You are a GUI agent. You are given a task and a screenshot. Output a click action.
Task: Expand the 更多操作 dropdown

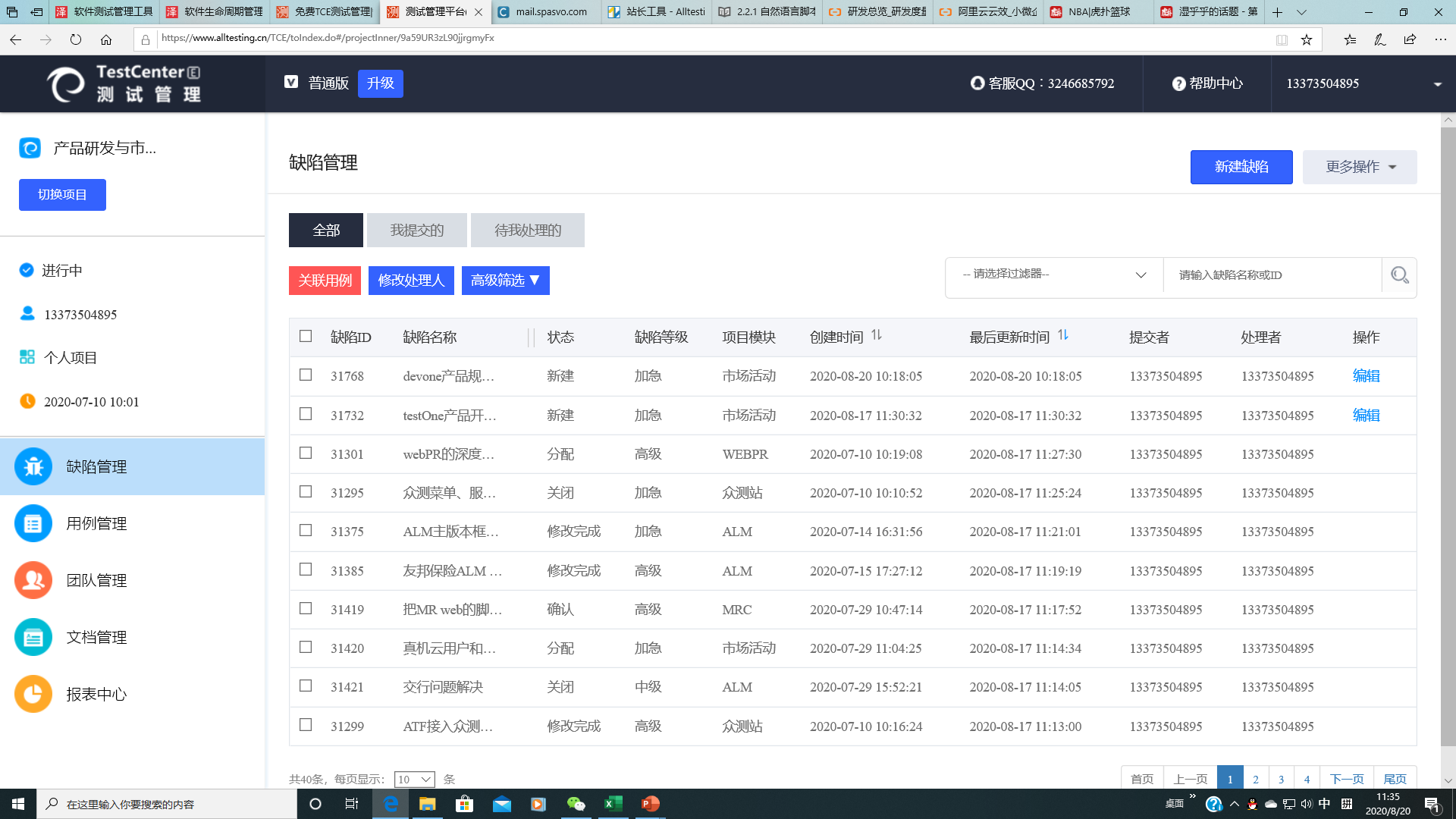pyautogui.click(x=1359, y=167)
